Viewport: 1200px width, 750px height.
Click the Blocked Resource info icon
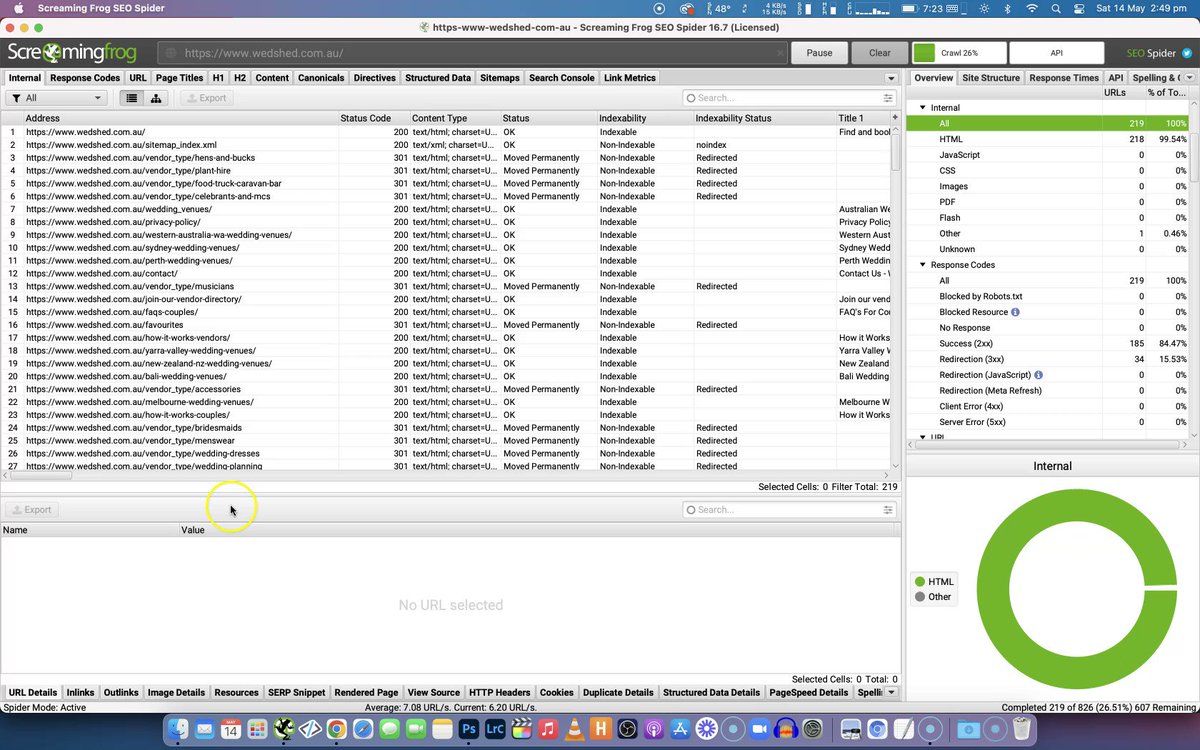pyautogui.click(x=1016, y=312)
